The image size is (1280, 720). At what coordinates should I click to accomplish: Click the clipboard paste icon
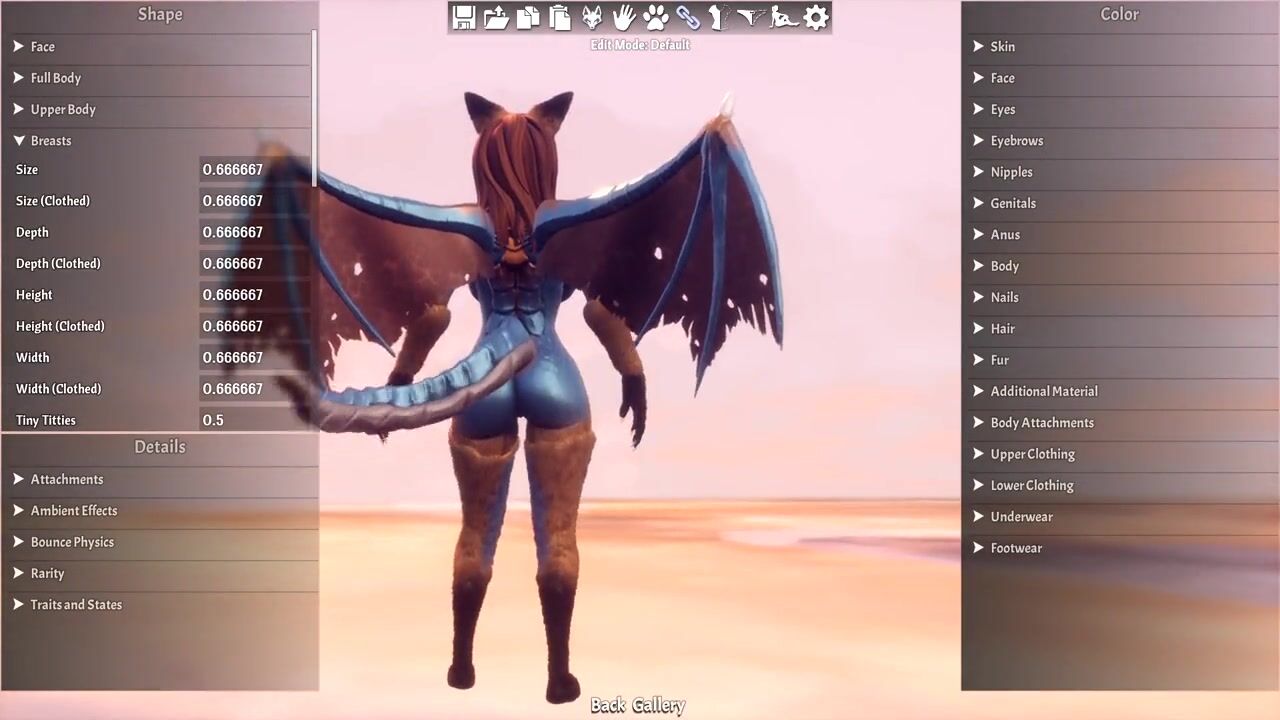point(560,17)
